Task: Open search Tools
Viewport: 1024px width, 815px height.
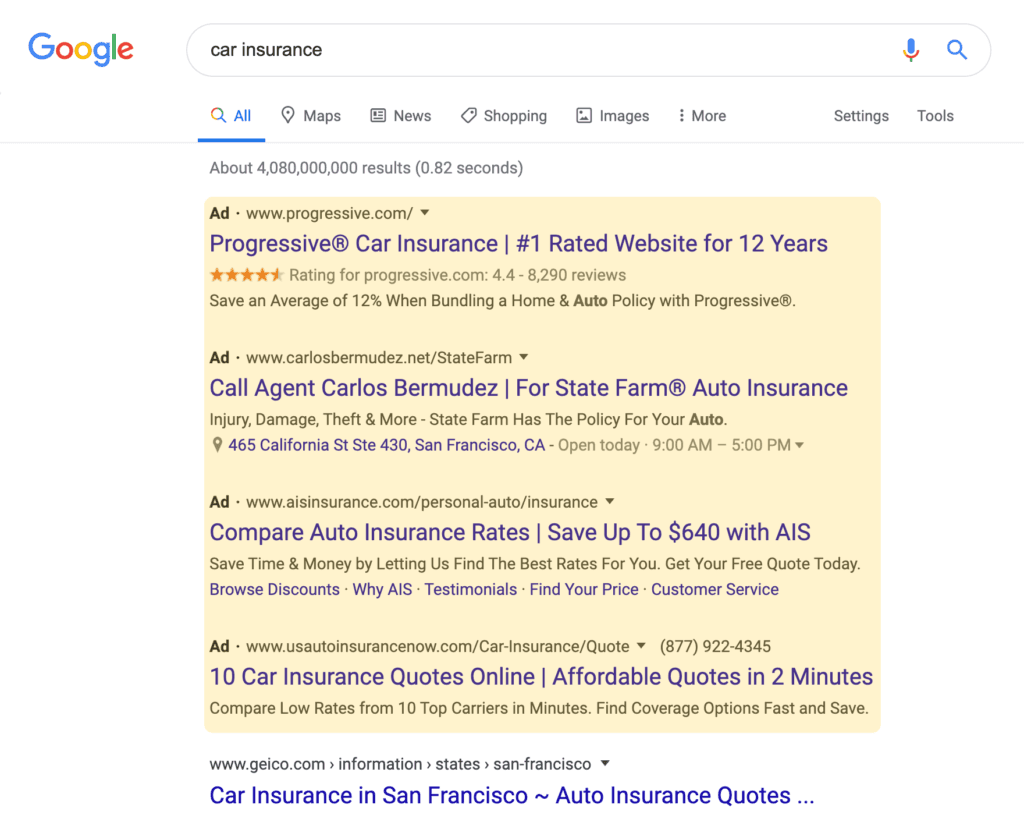Action: 935,116
